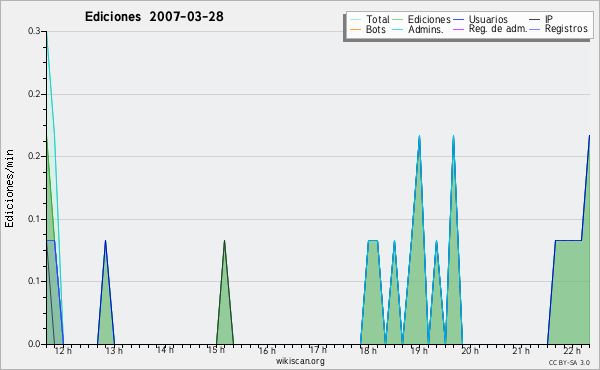The width and height of the screenshot is (600, 370).
Task: Click the chart title Ediciones 2007-03-28
Action: [x=154, y=16]
